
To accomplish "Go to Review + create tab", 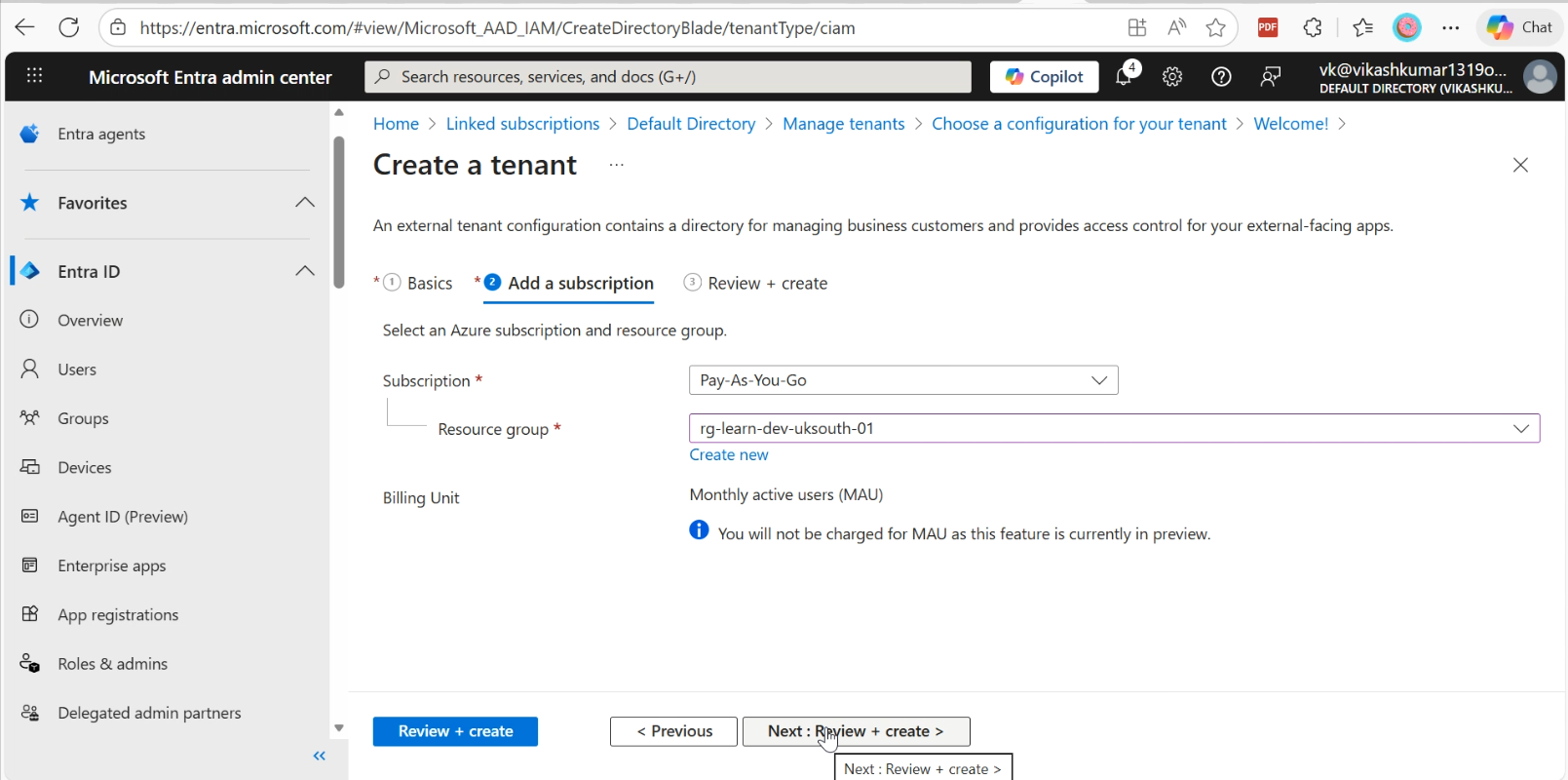I will (767, 284).
